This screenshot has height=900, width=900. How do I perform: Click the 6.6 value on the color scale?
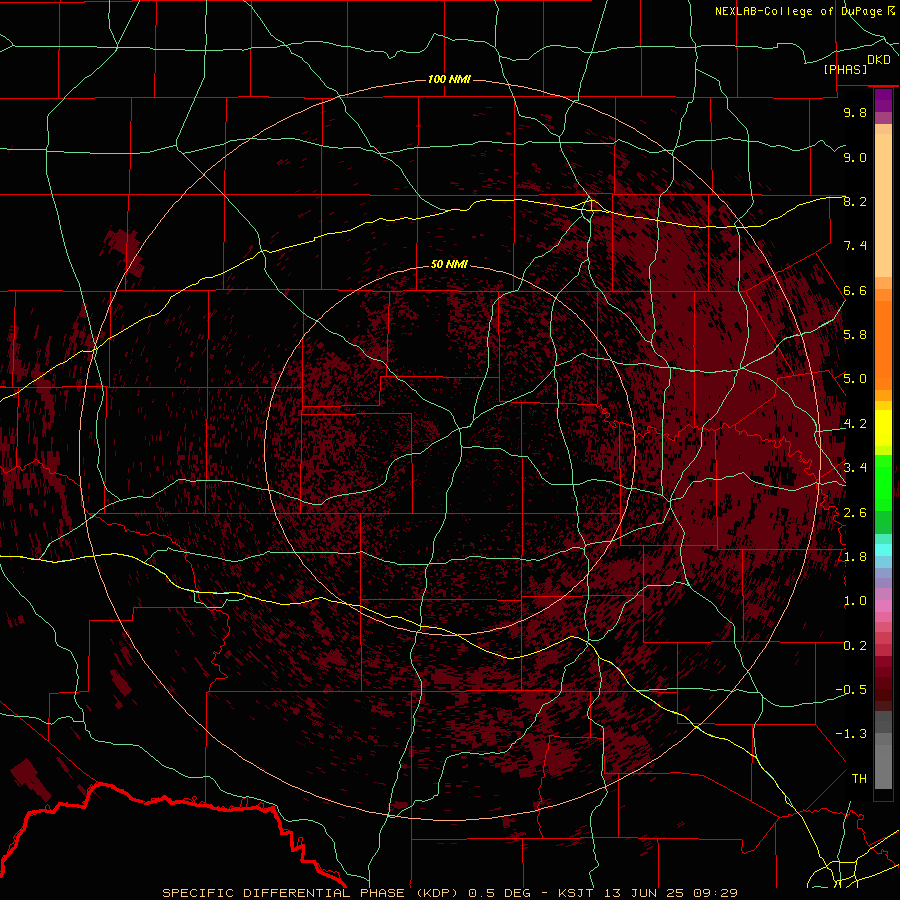point(855,290)
